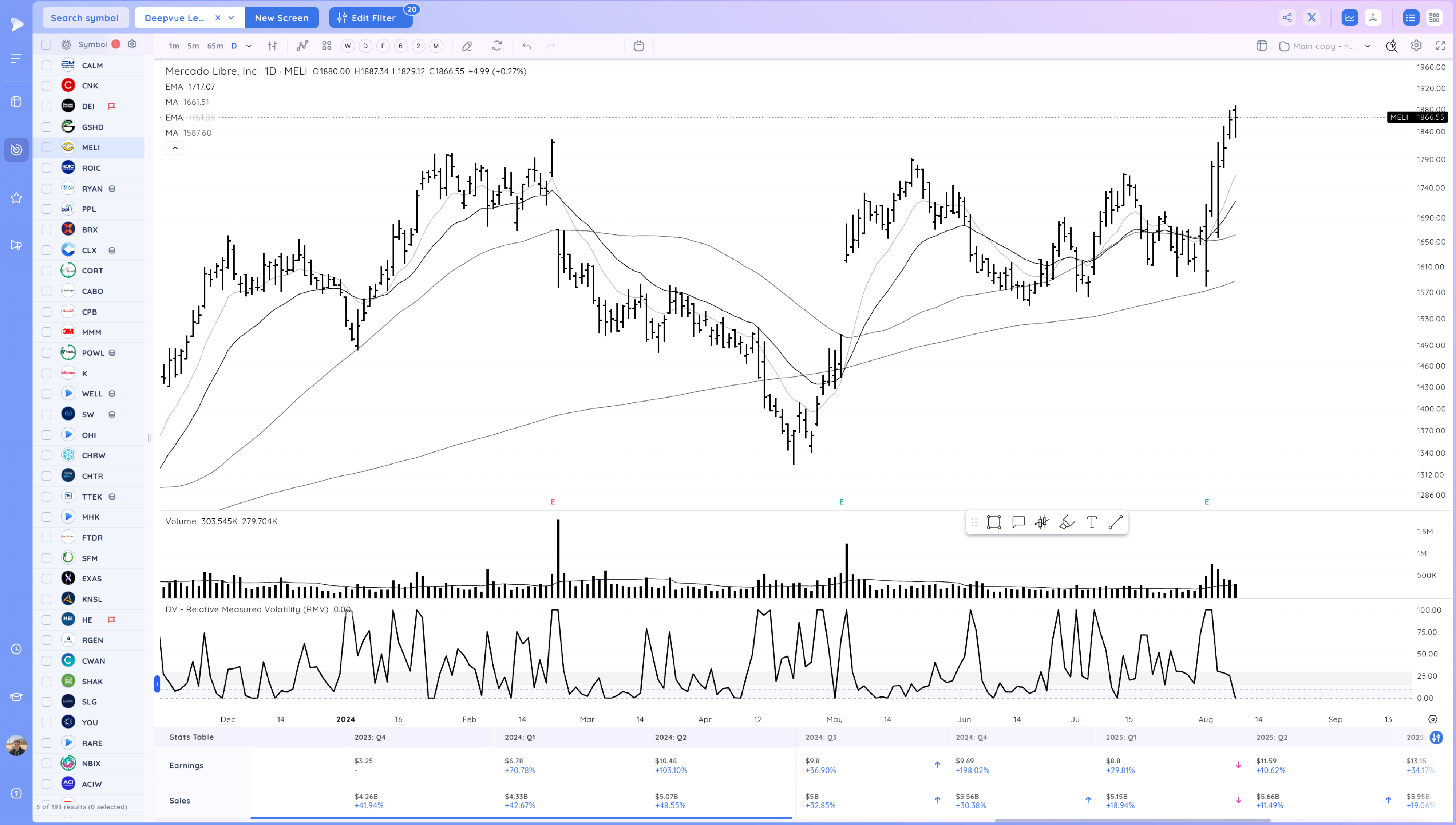
Task: Select the trend line drawing tool
Action: pos(1115,522)
